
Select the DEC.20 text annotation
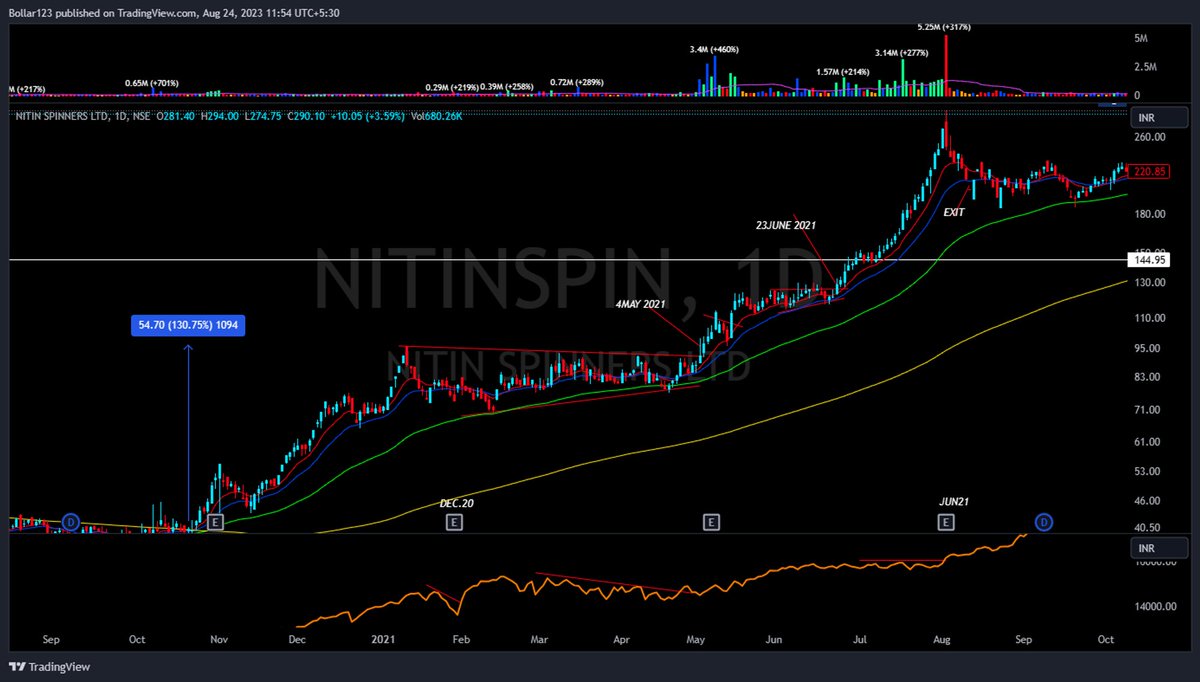pyautogui.click(x=456, y=504)
